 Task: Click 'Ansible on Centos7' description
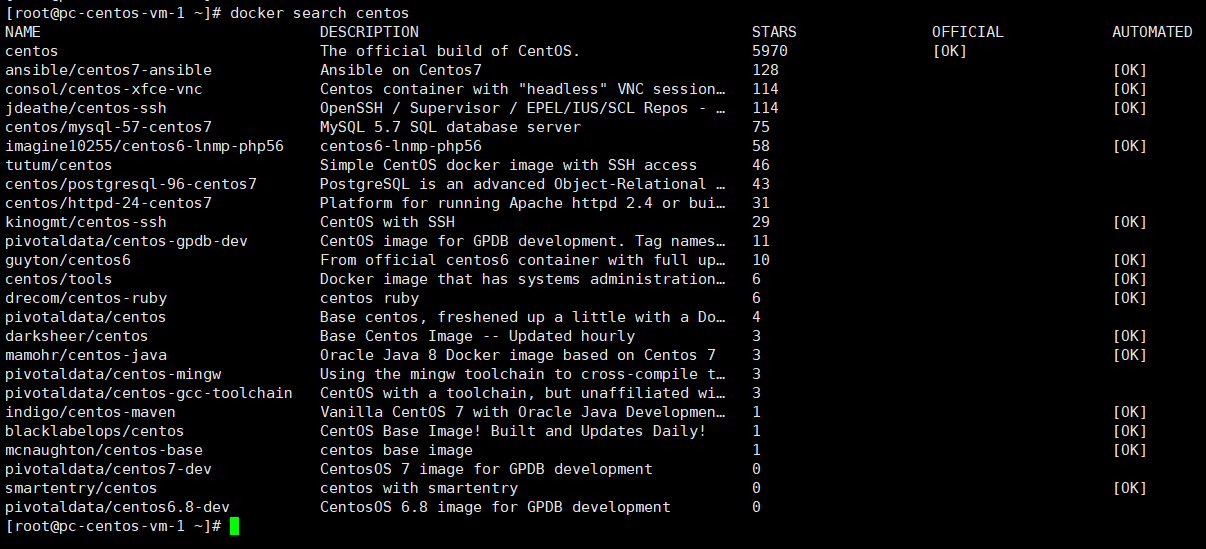click(401, 70)
